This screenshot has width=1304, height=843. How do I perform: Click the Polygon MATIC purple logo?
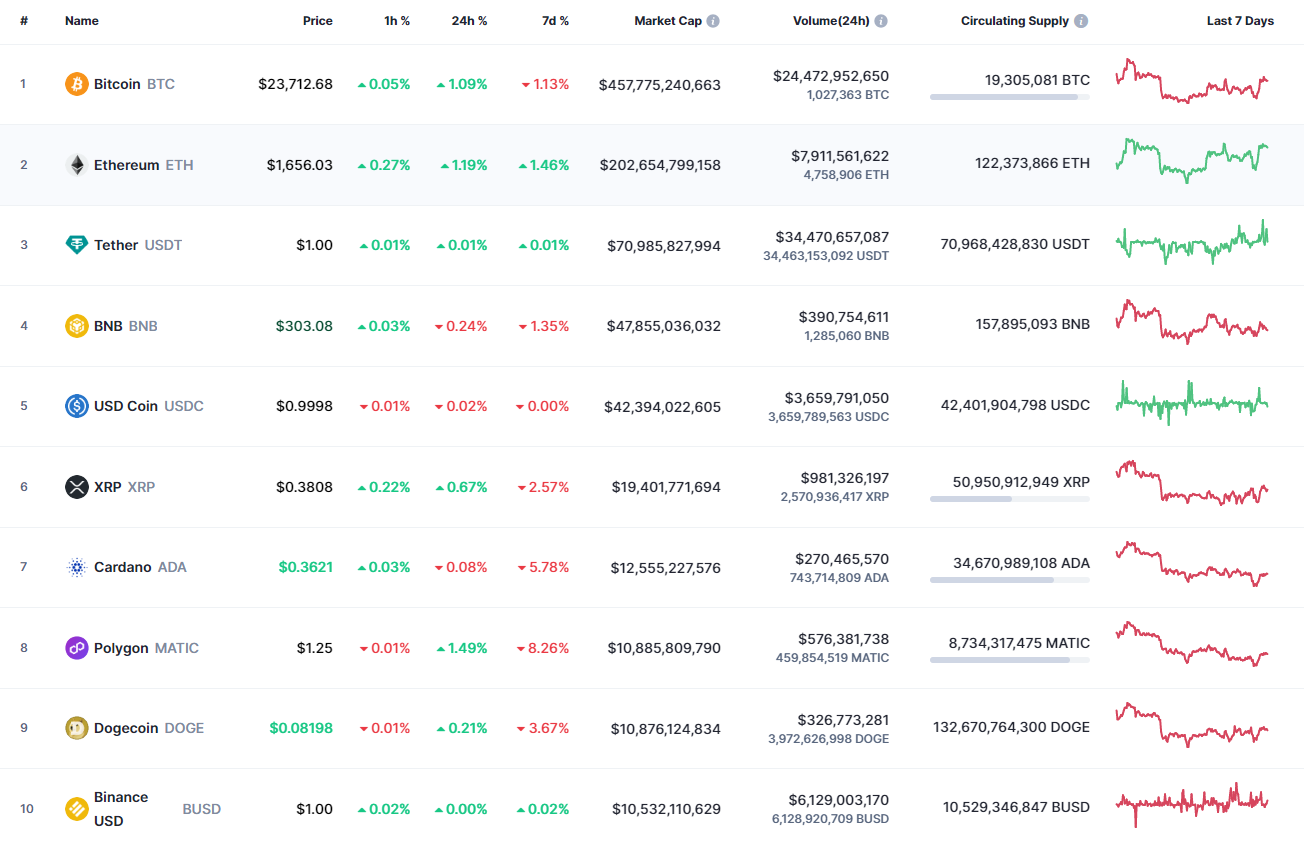tap(78, 647)
